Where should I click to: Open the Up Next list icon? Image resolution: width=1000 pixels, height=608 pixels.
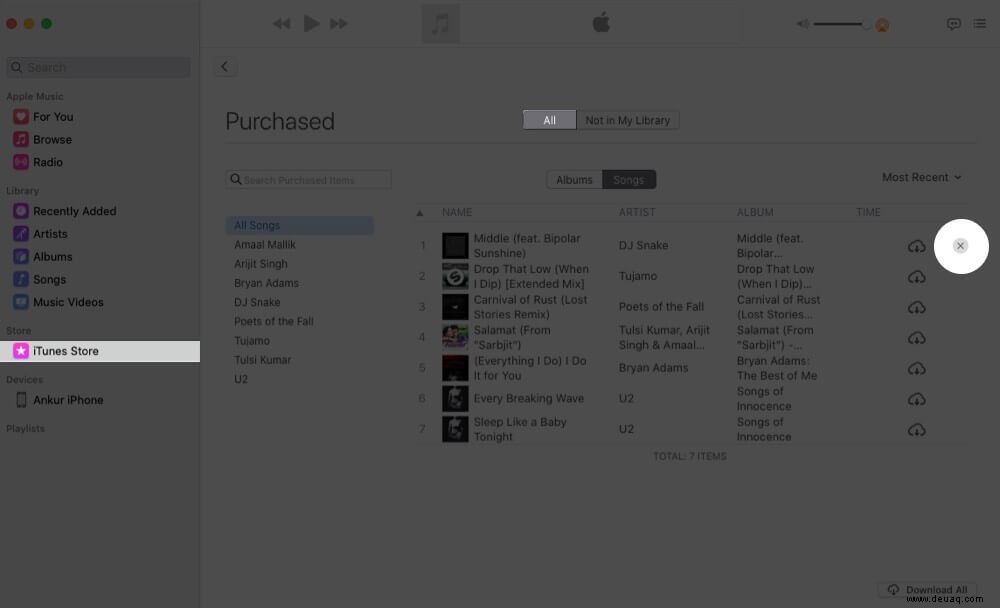click(980, 24)
